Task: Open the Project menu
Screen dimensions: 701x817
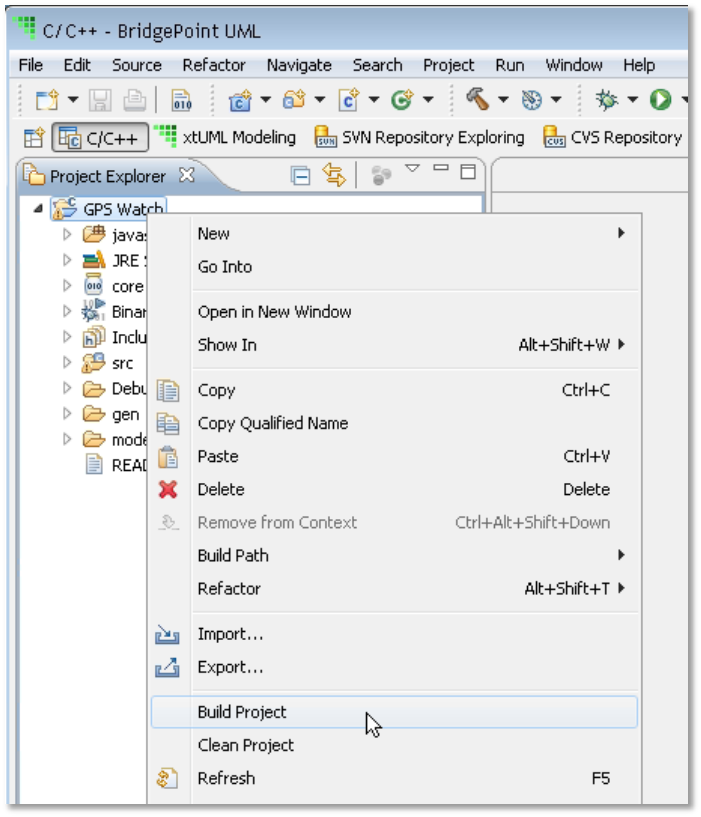Action: pyautogui.click(x=449, y=65)
